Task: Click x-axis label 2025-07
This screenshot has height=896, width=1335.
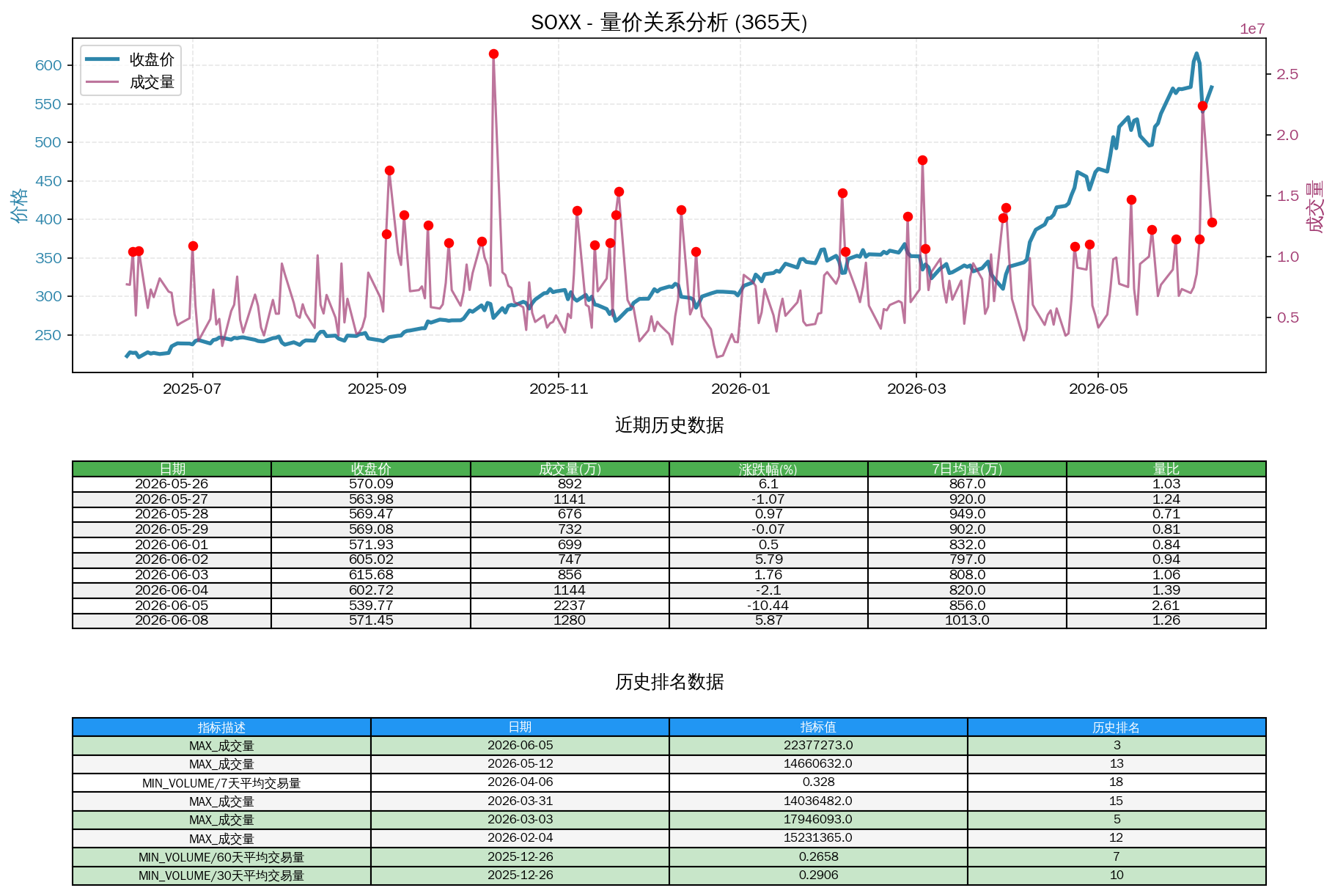Action: click(192, 389)
